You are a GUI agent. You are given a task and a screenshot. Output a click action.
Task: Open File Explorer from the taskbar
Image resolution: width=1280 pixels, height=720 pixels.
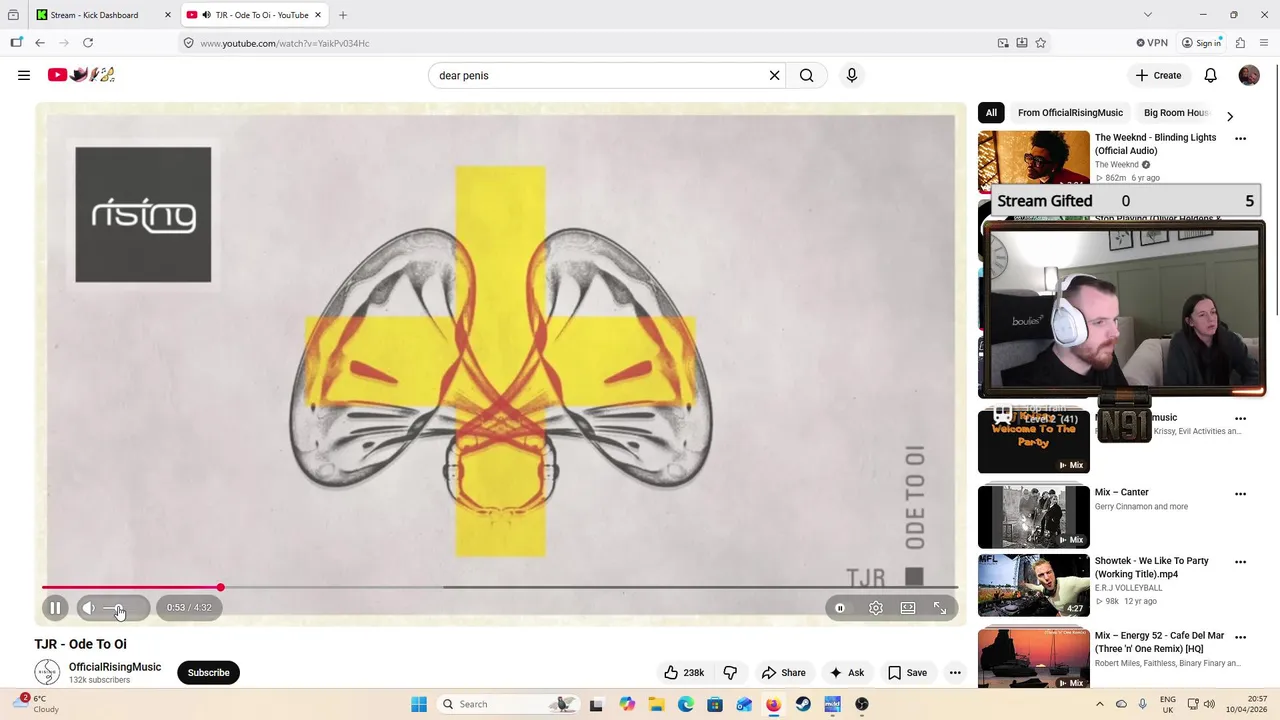[x=656, y=704]
